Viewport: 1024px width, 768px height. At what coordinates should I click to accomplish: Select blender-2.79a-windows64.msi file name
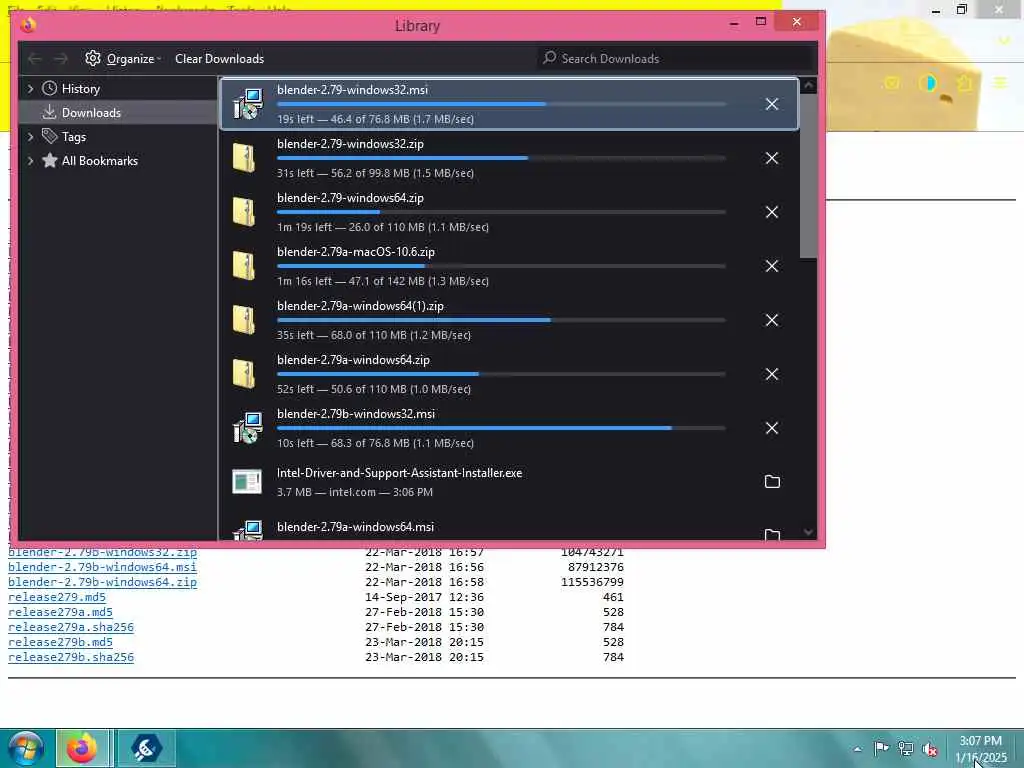coord(355,526)
